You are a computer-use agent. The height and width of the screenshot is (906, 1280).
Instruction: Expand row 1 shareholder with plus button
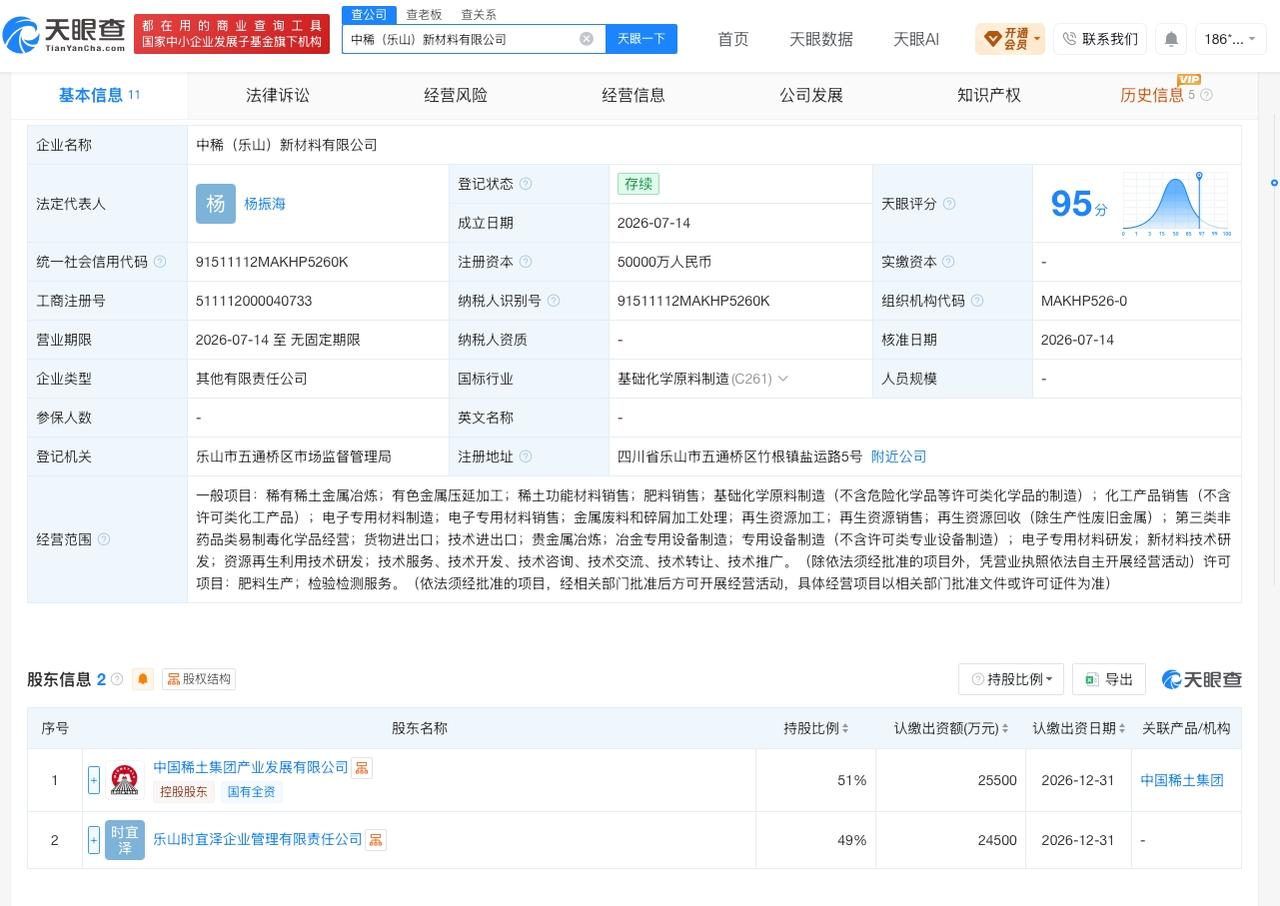[x=94, y=780]
